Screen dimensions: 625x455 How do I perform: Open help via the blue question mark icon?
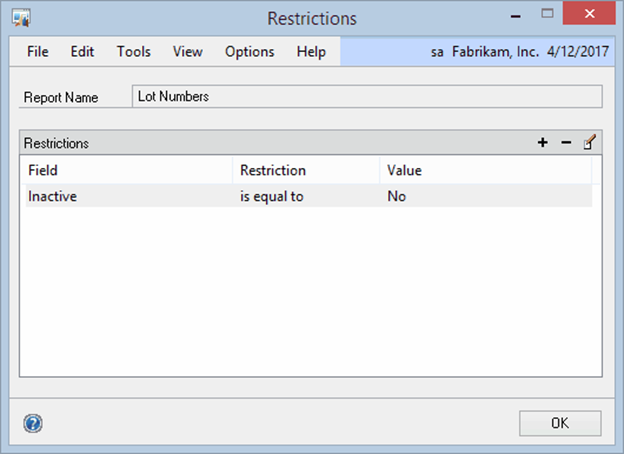click(33, 423)
